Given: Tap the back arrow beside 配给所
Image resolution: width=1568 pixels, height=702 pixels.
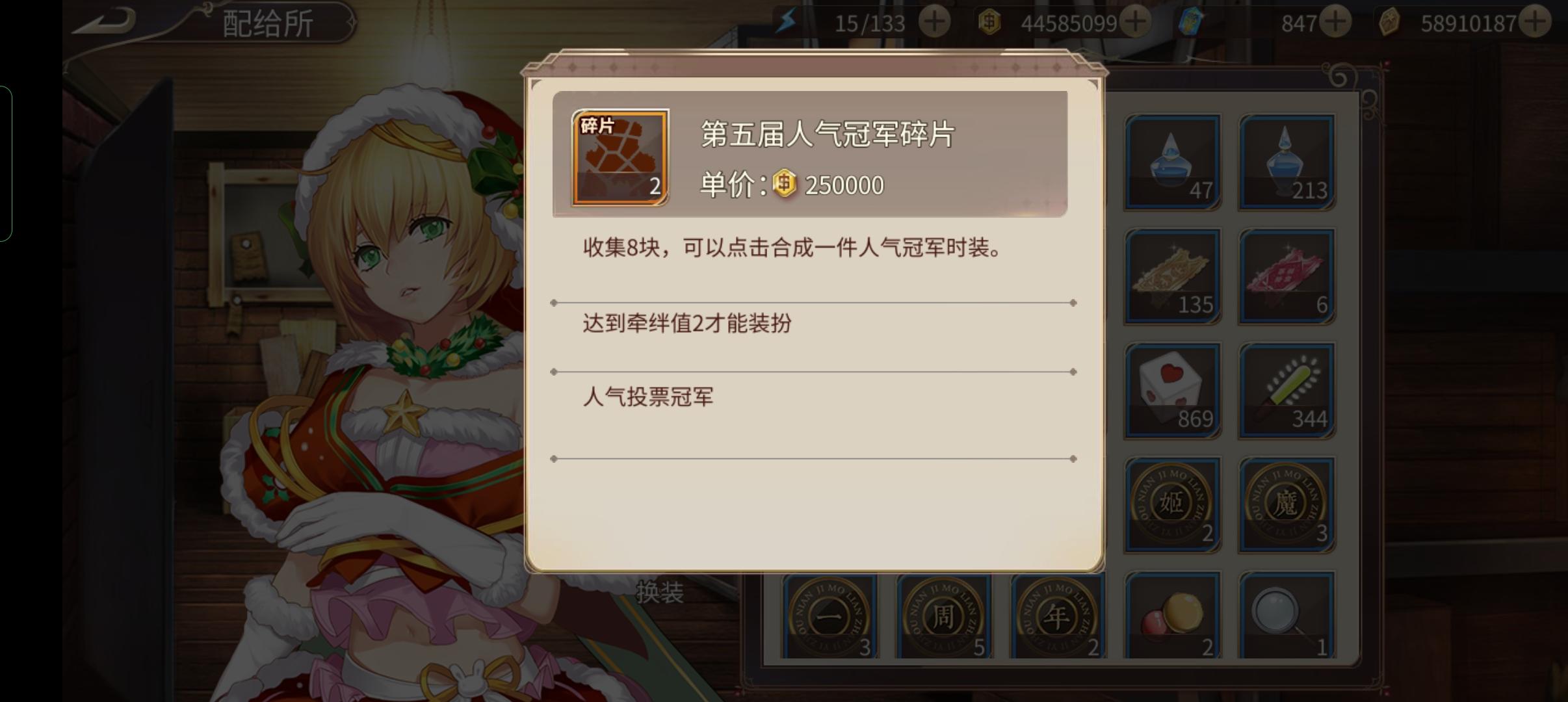Looking at the screenshot, I should [x=104, y=21].
